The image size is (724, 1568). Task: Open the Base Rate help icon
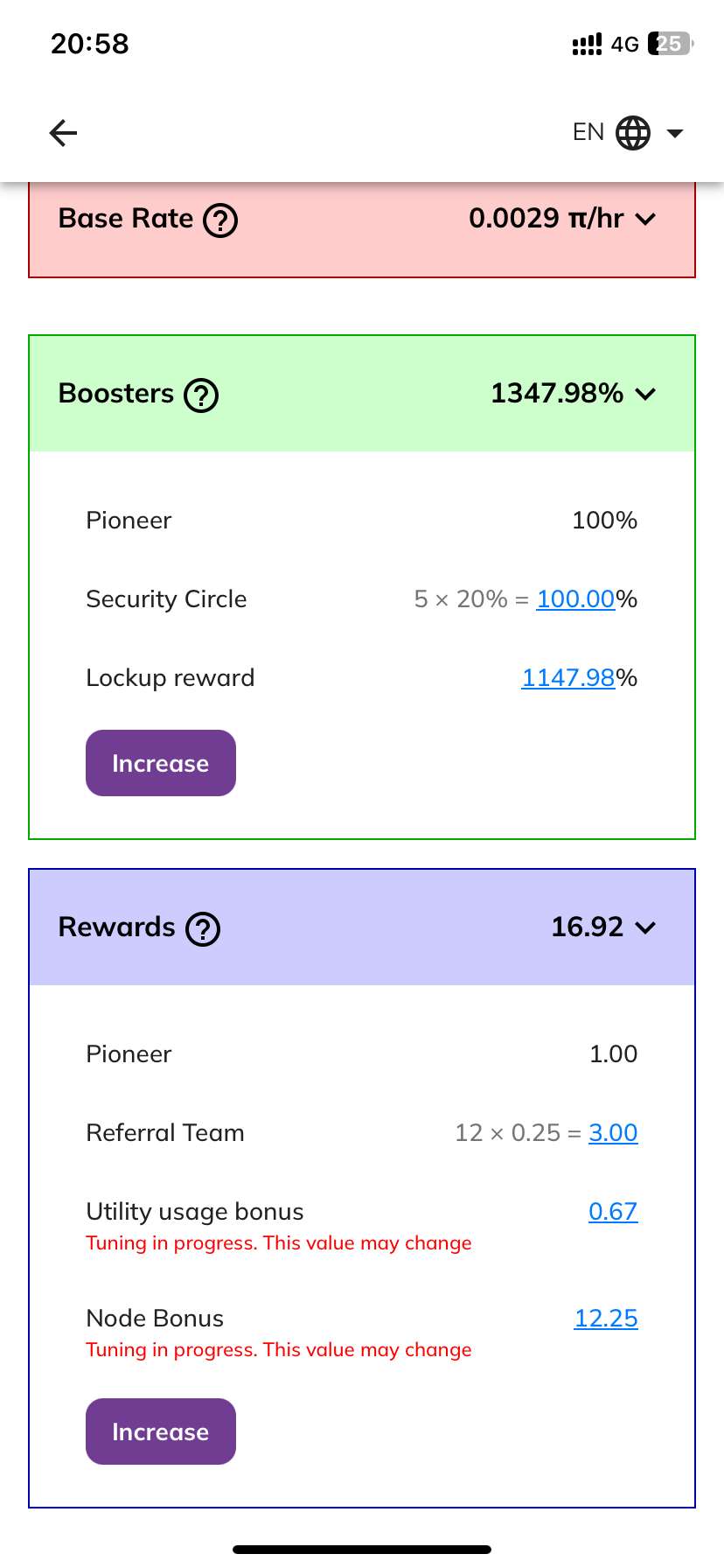[220, 220]
